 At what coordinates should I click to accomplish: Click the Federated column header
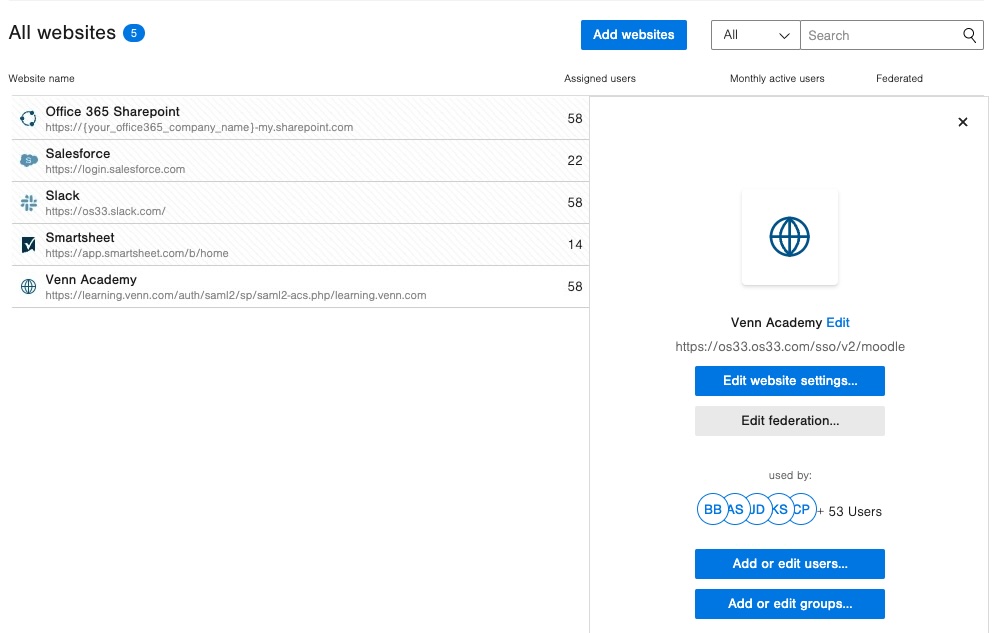(x=899, y=79)
